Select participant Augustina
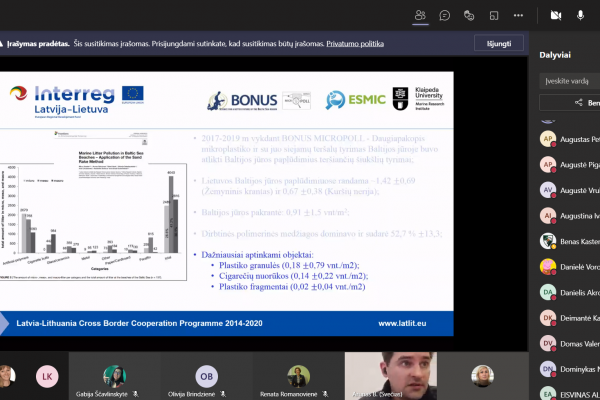The width and height of the screenshot is (600, 400). click(x=569, y=216)
